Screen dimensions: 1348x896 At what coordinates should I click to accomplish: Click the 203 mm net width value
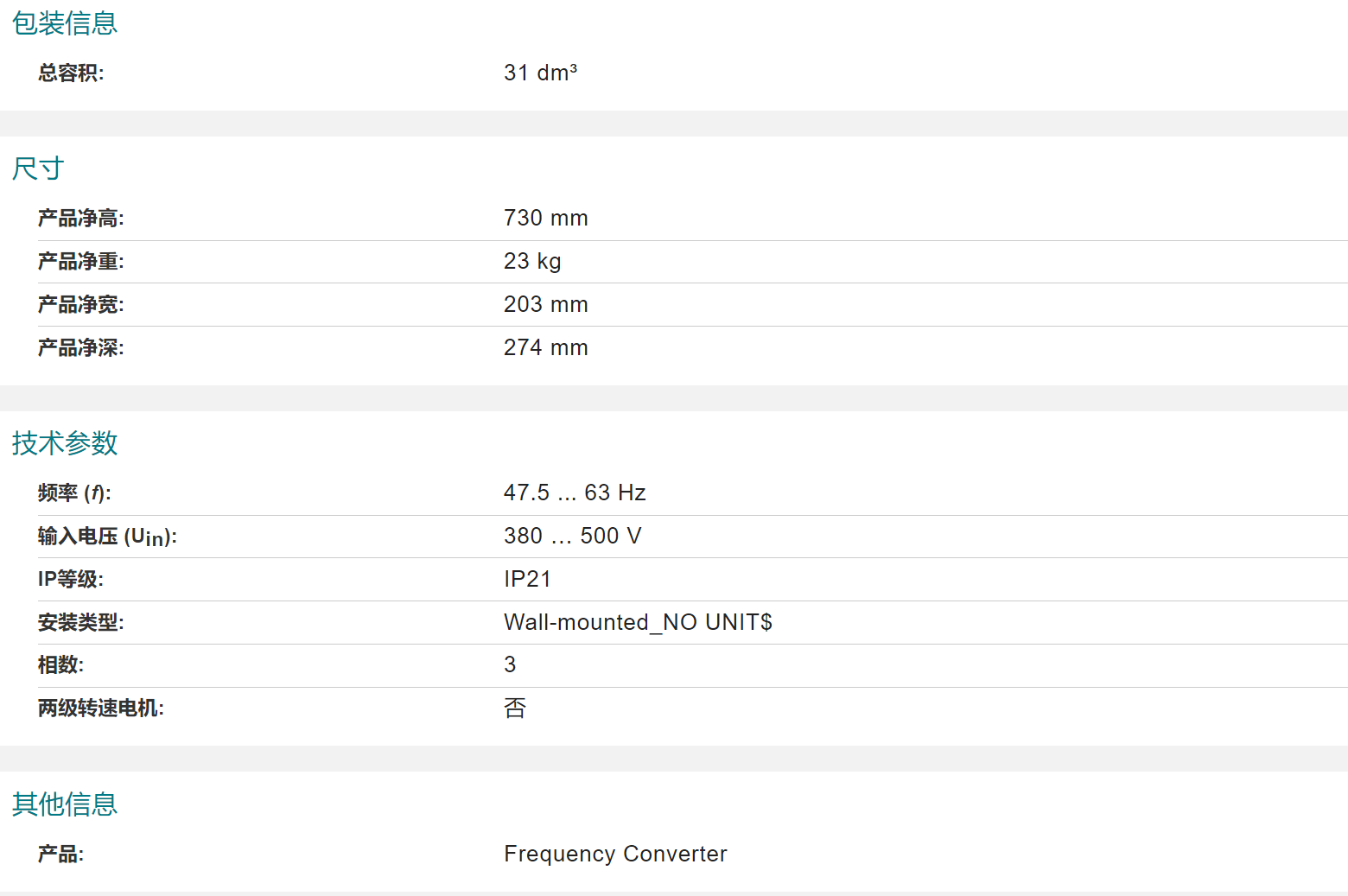pos(546,304)
